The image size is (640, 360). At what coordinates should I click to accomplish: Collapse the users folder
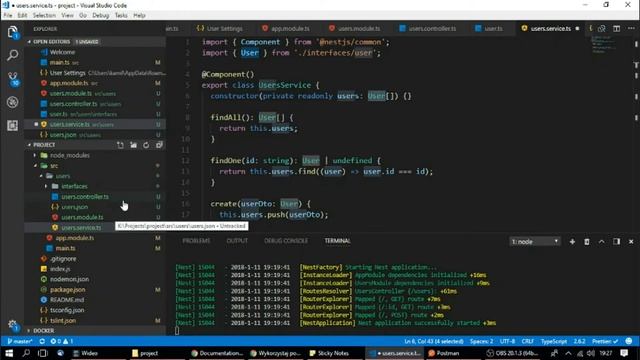[x=41, y=176]
